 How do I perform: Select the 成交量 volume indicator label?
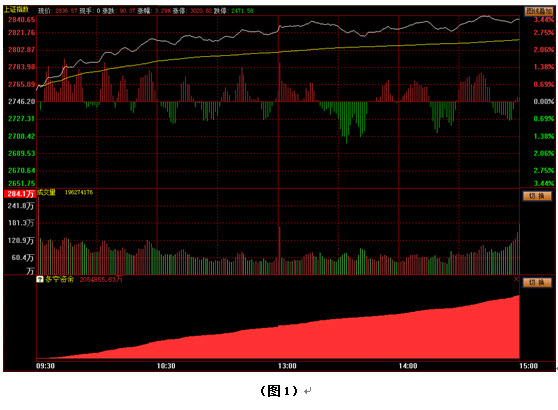coord(47,193)
